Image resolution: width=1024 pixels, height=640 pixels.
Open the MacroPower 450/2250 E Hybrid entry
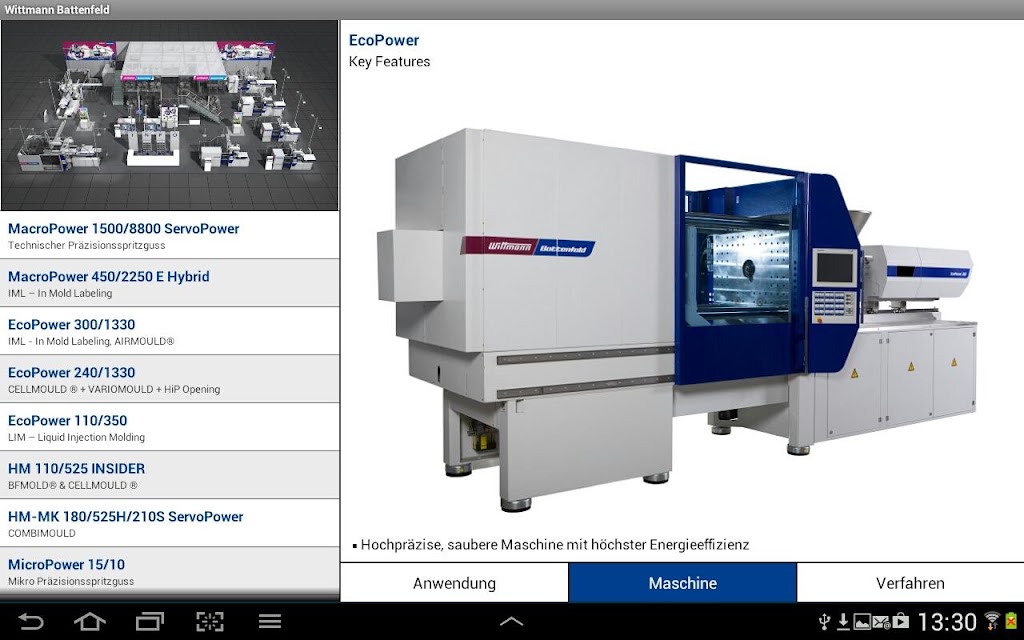tap(170, 283)
